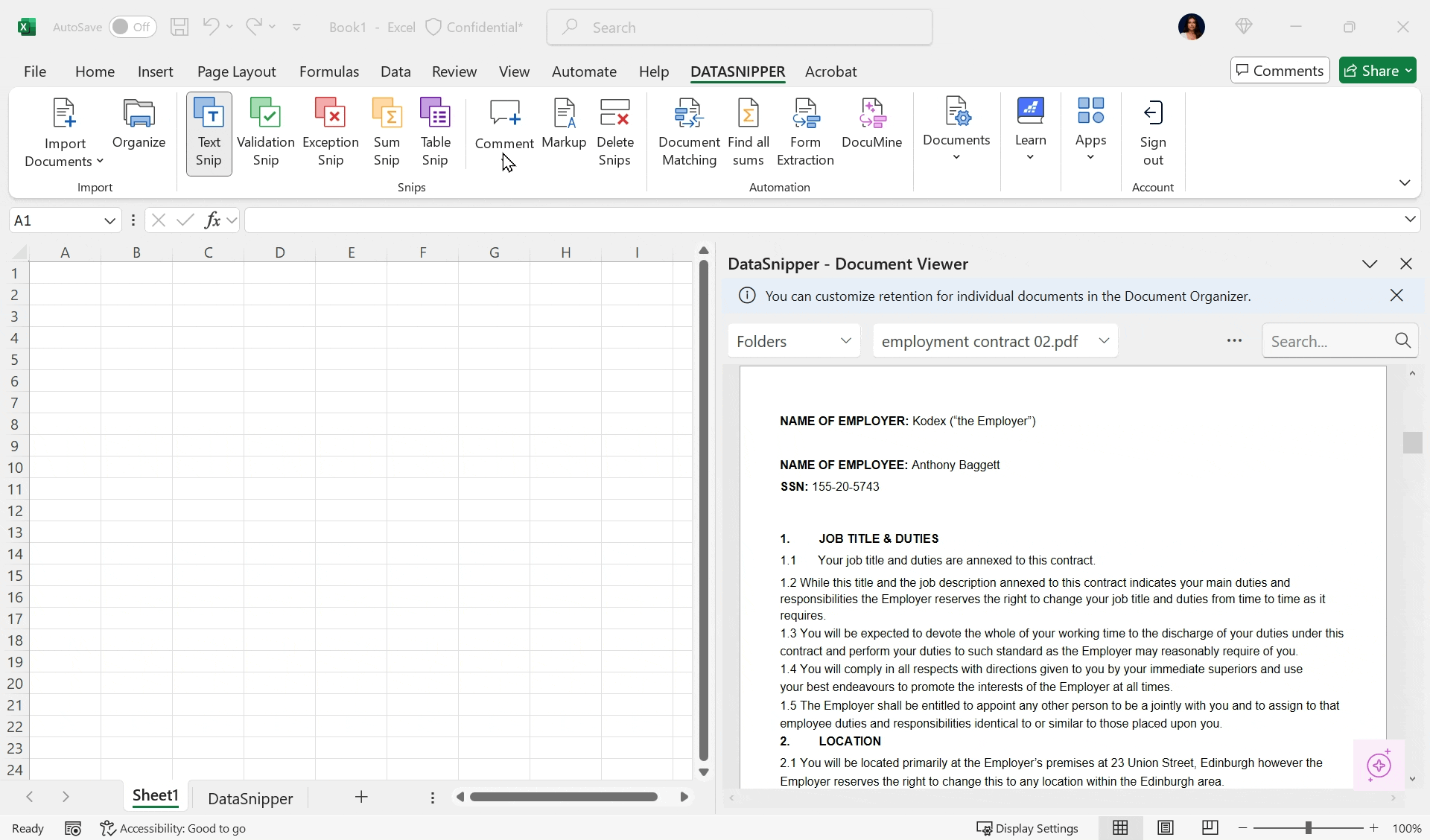Select the Exception Snip tool

[x=330, y=133]
